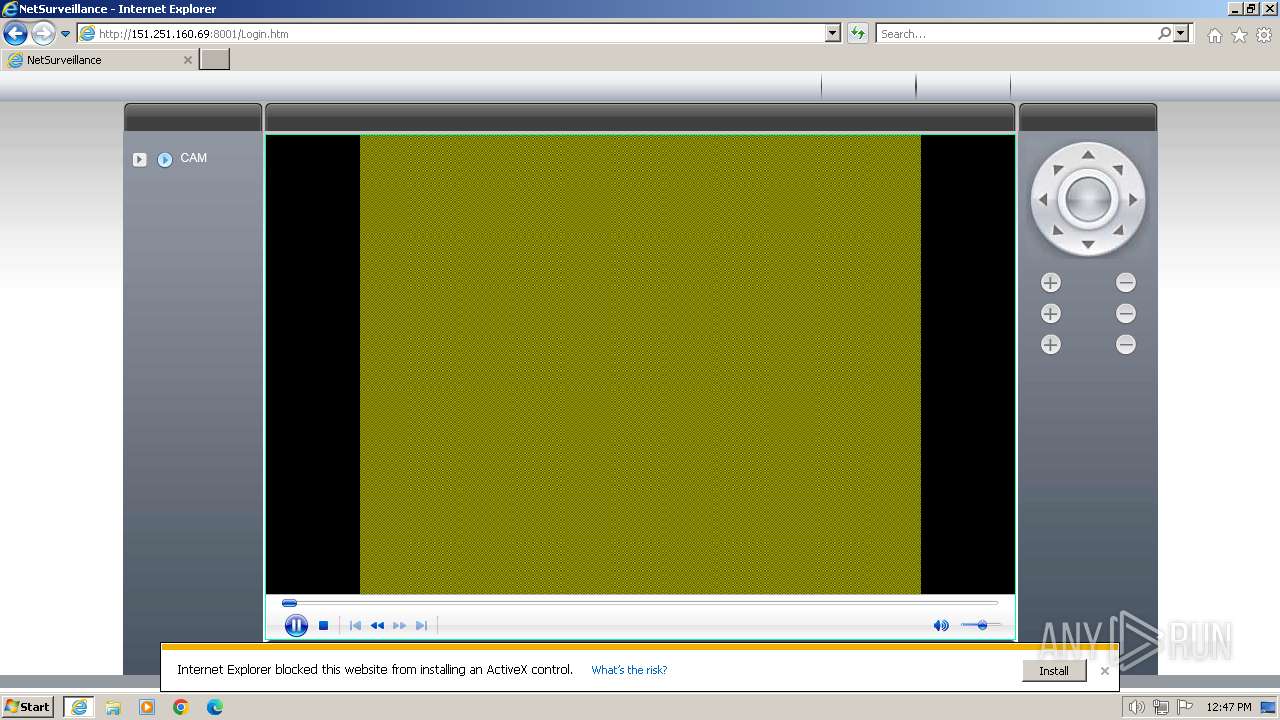1280x720 pixels.
Task: Open the address bar autocomplete dropdown
Action: coord(833,33)
